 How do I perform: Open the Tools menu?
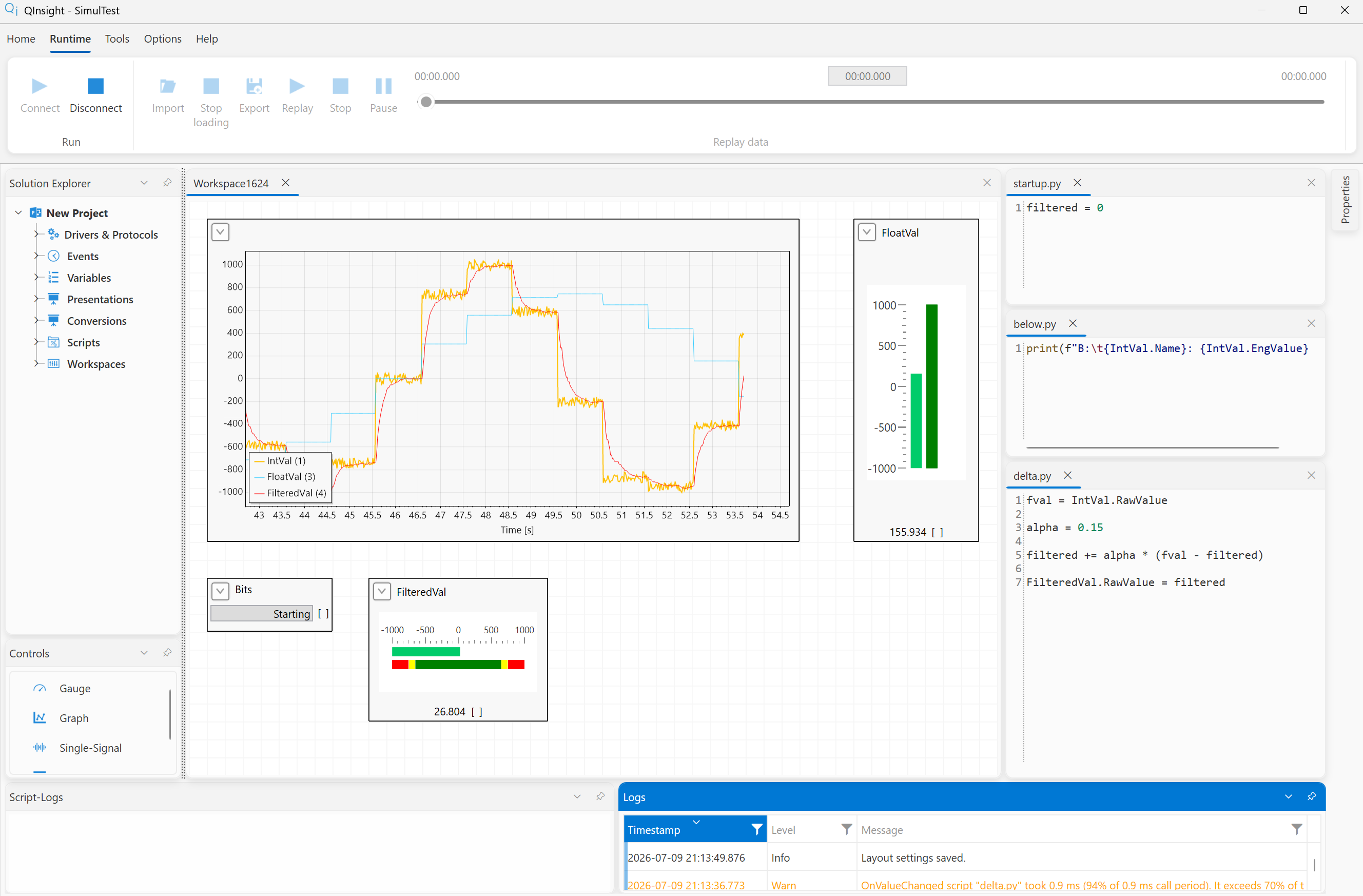117,38
